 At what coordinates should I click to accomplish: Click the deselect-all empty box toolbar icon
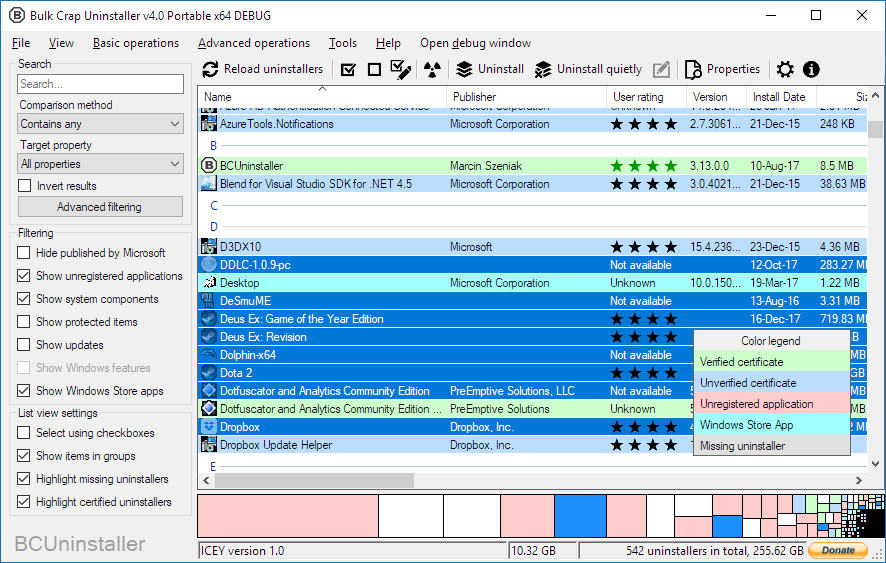coord(374,69)
